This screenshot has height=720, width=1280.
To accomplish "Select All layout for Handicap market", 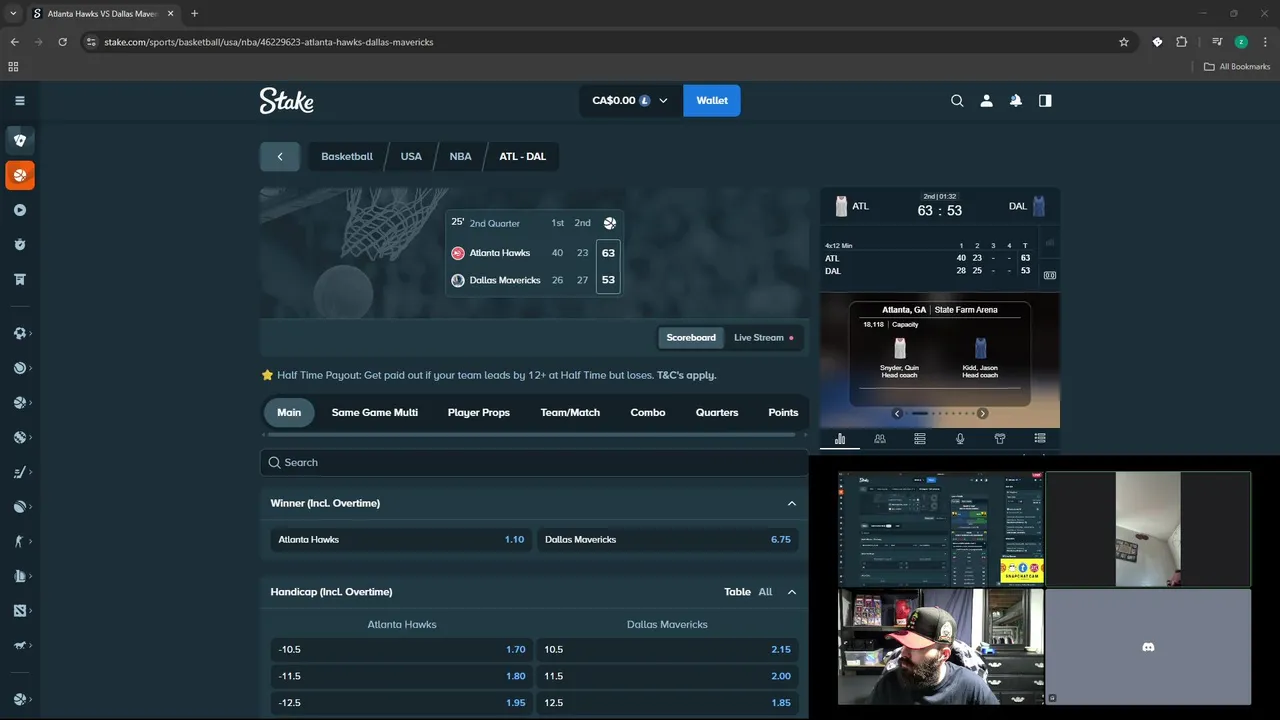I will point(765,592).
